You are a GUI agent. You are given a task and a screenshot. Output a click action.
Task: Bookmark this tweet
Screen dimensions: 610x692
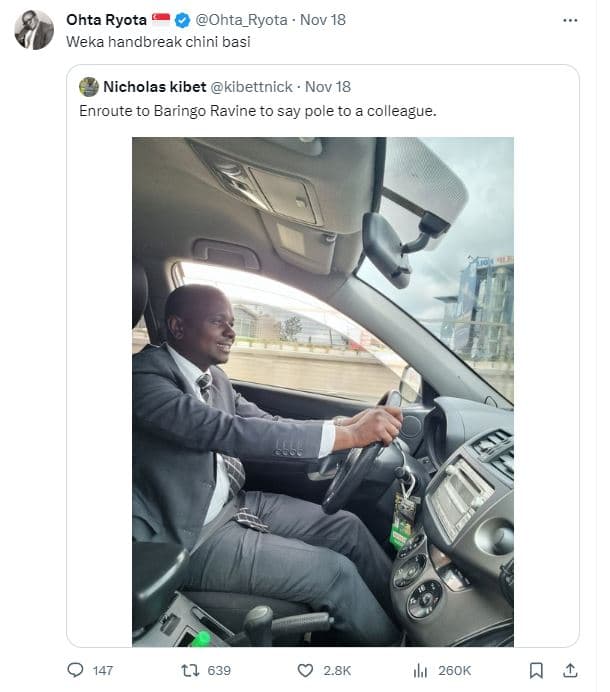pos(536,670)
